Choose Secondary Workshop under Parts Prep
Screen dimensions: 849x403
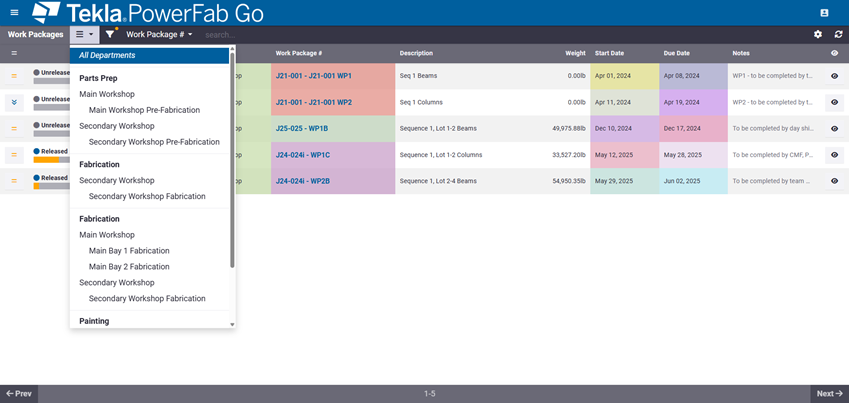click(x=116, y=126)
